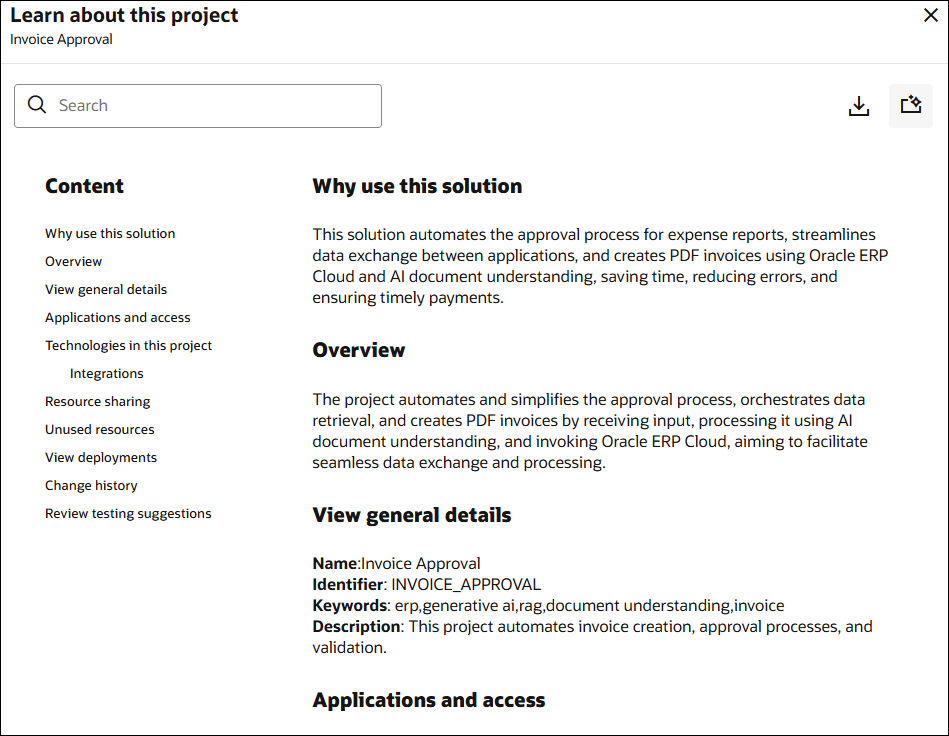Select the Integrations sub-item

click(x=106, y=373)
